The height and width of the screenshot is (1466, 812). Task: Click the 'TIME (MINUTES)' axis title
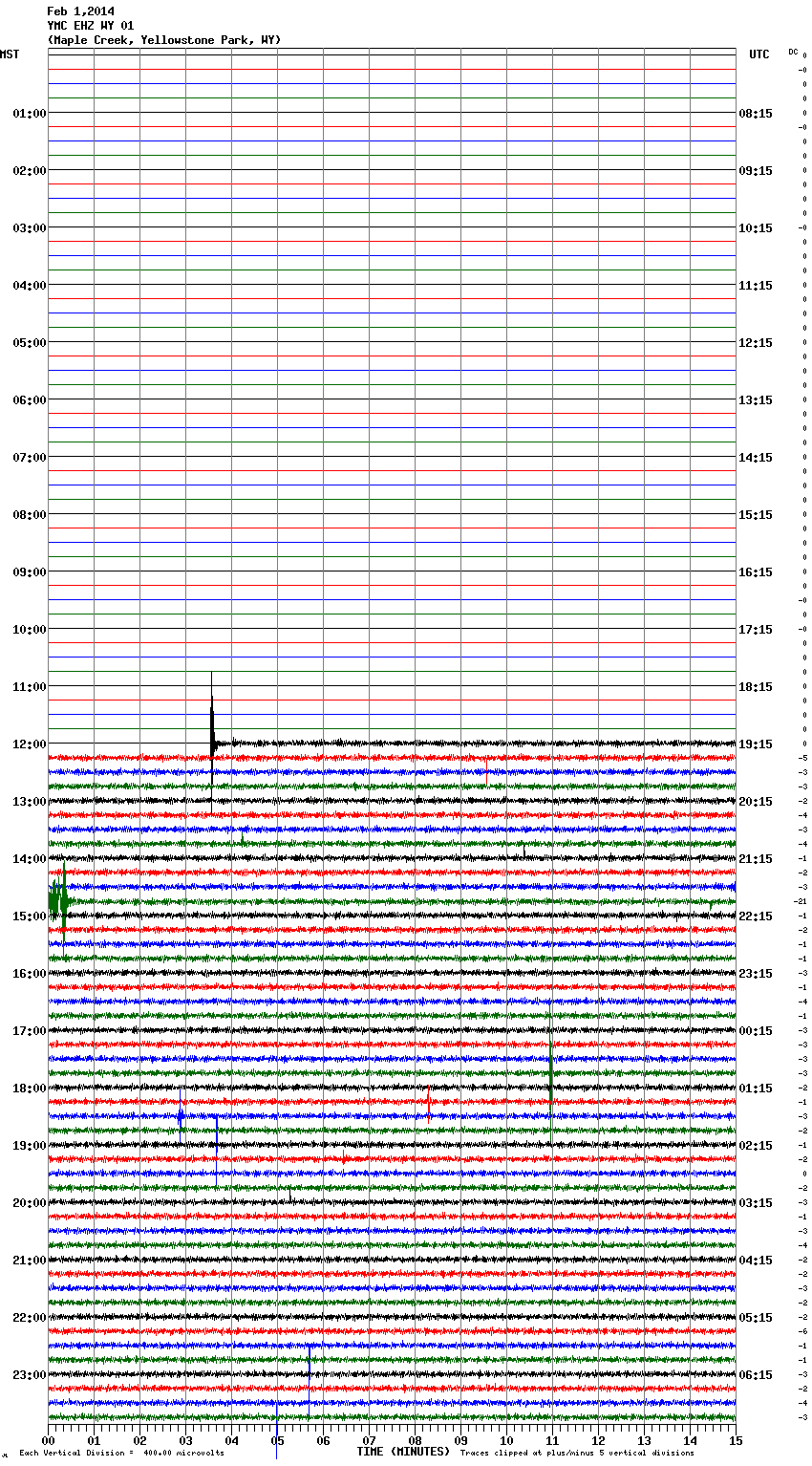403,1452
